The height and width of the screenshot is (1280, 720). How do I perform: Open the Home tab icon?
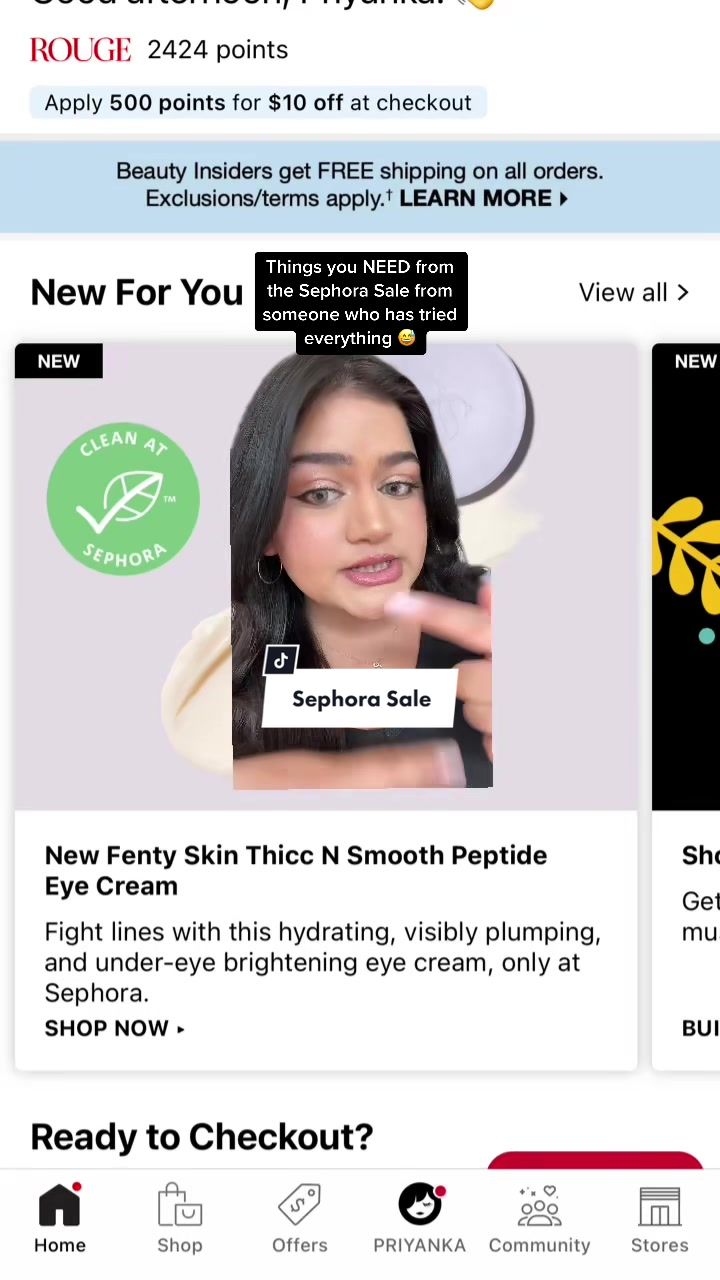pyautogui.click(x=60, y=1206)
